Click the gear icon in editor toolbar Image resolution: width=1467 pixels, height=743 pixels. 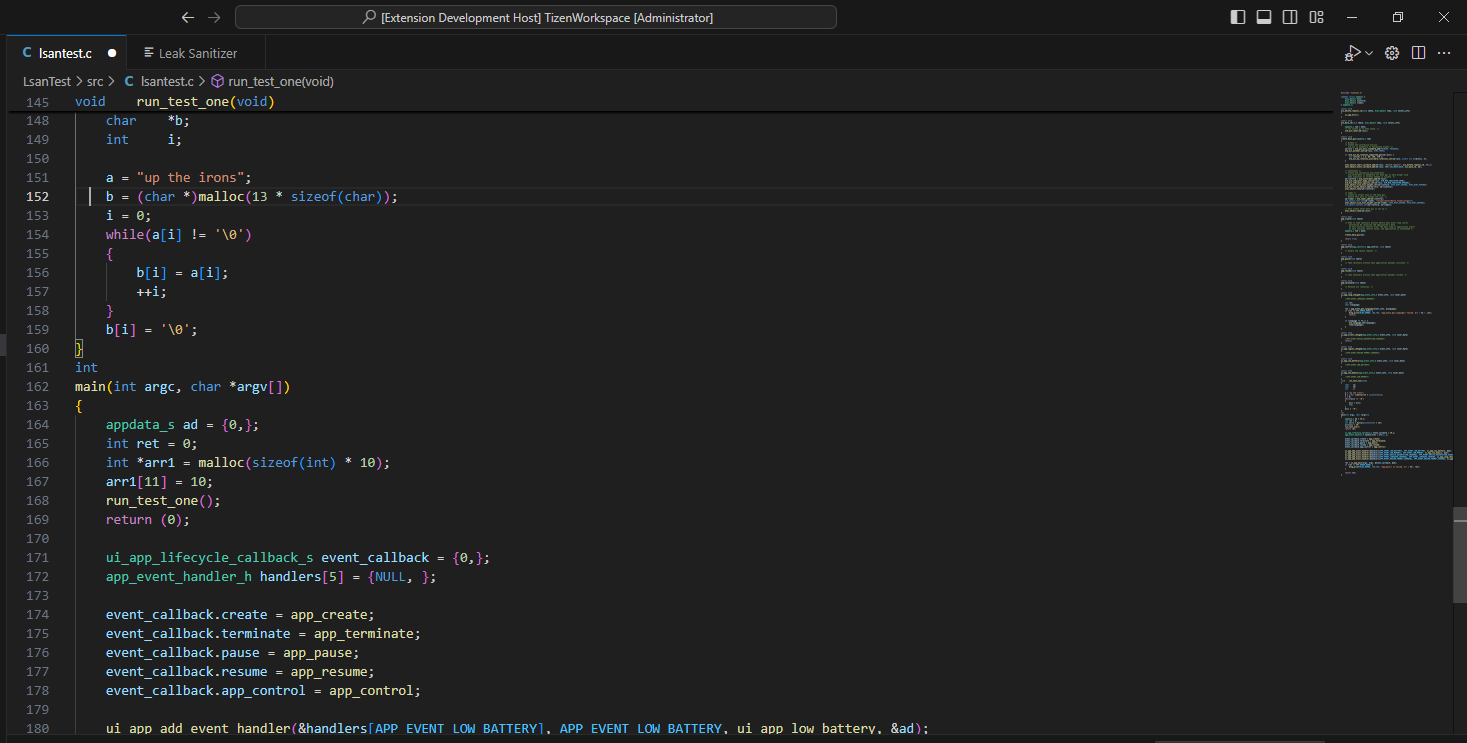pos(1392,53)
